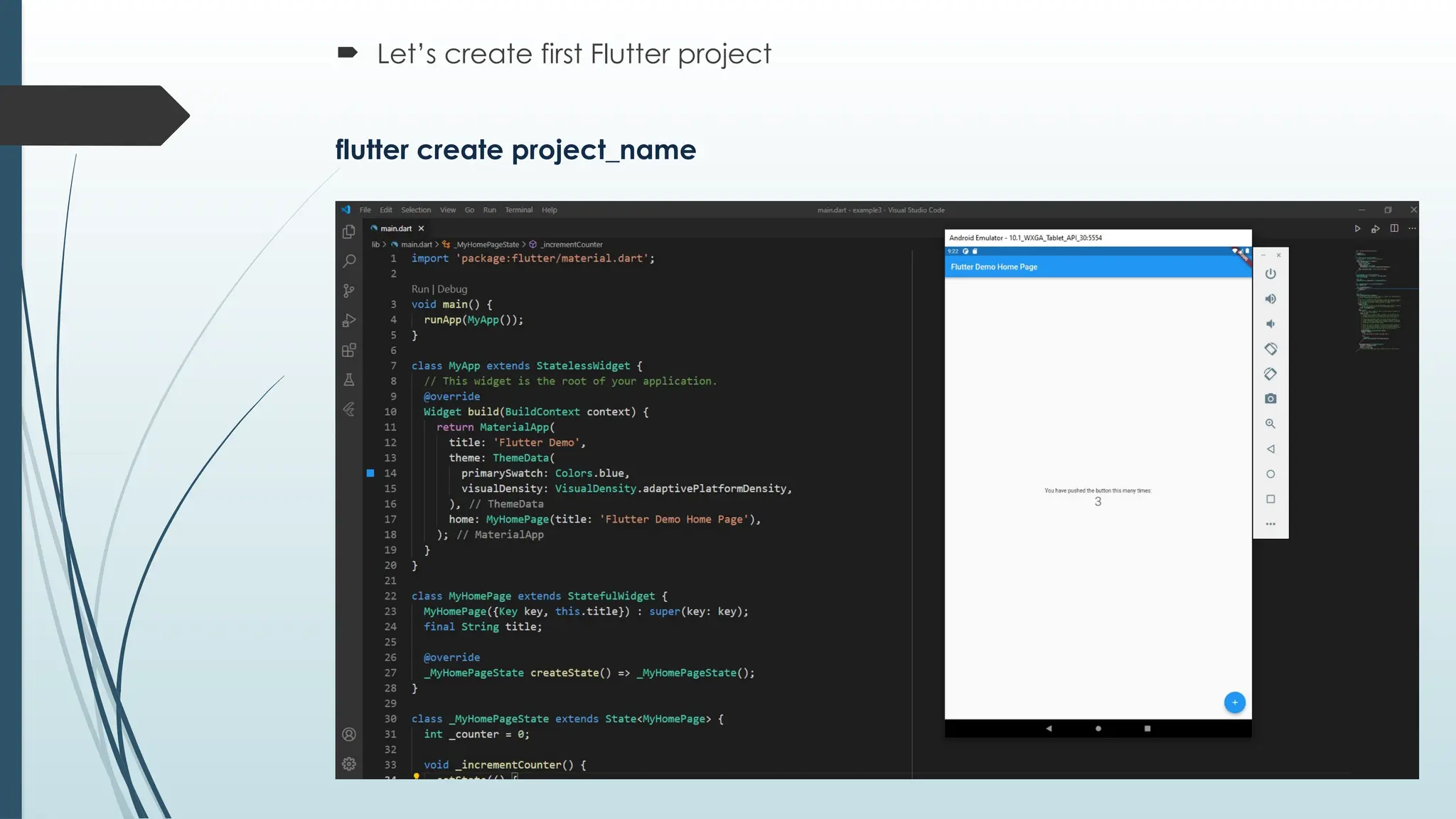Click _MyHomePageState in the breadcrumb

point(487,244)
